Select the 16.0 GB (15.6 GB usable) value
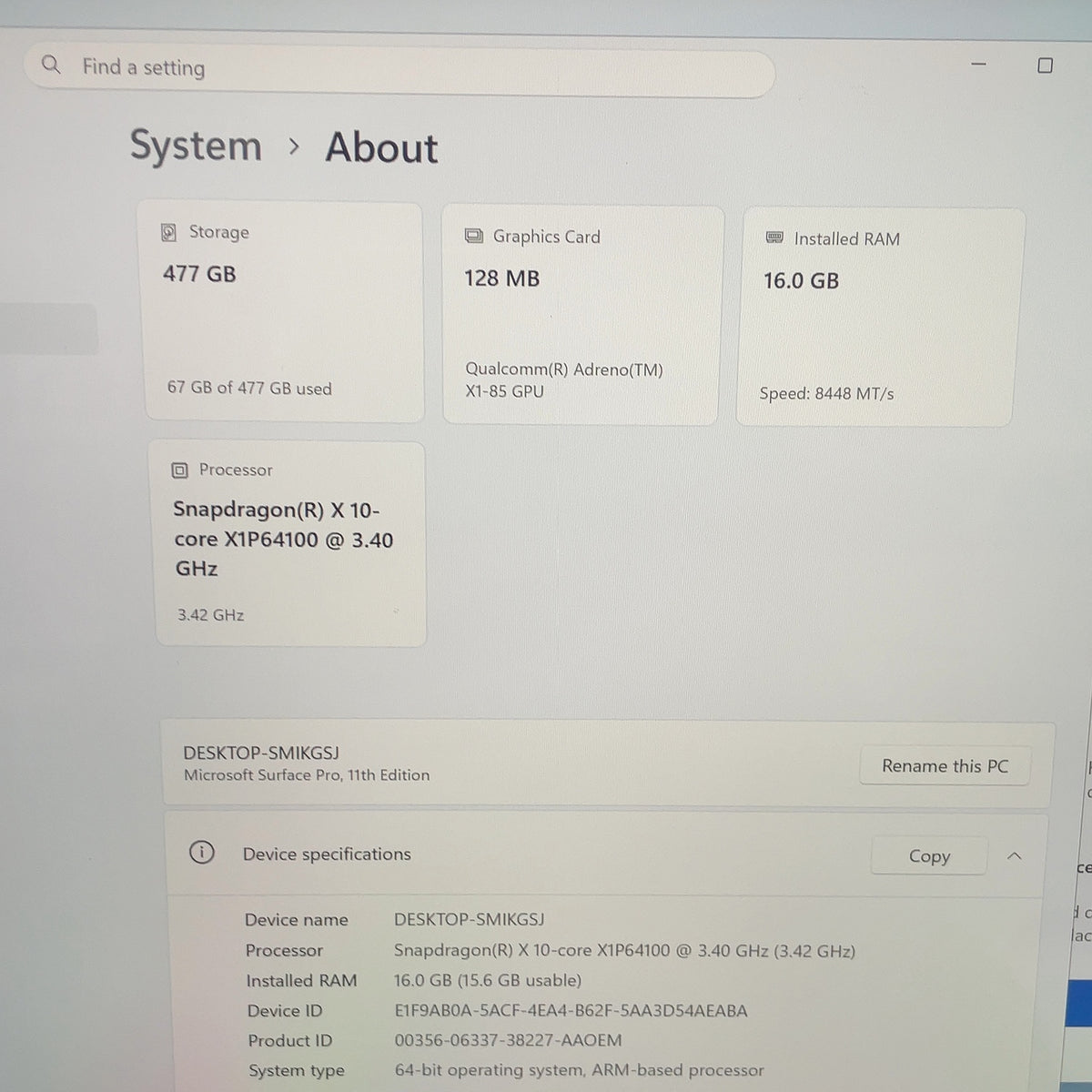Viewport: 1092px width, 1092px height. (x=488, y=980)
